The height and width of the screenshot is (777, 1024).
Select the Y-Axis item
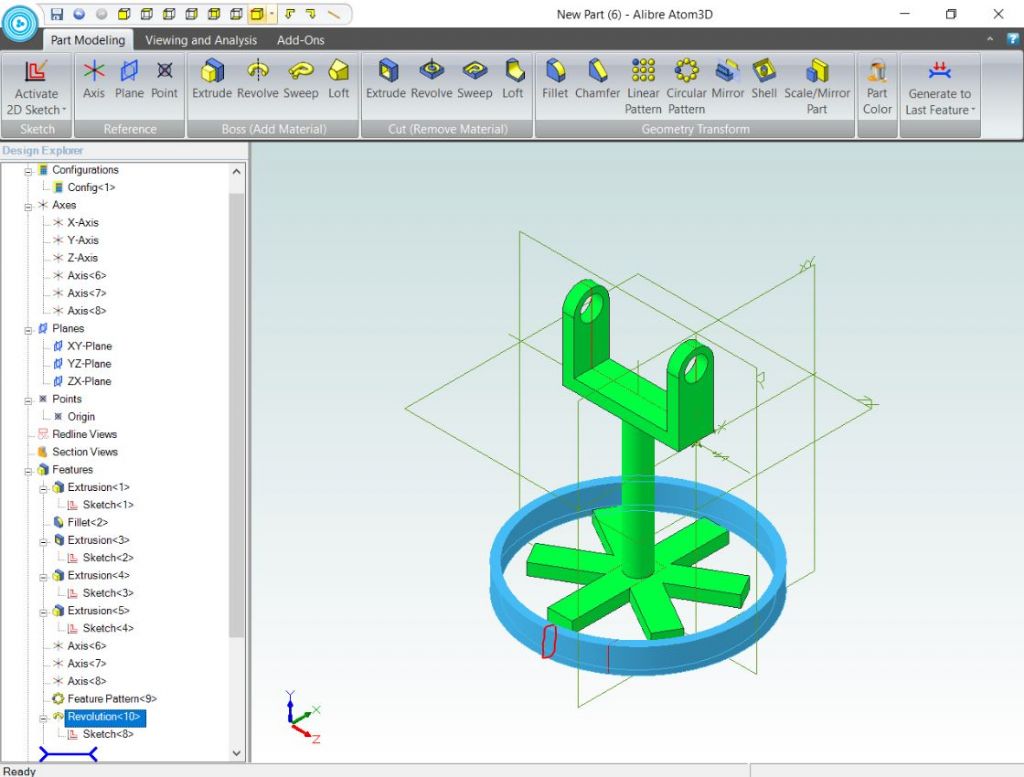click(82, 240)
